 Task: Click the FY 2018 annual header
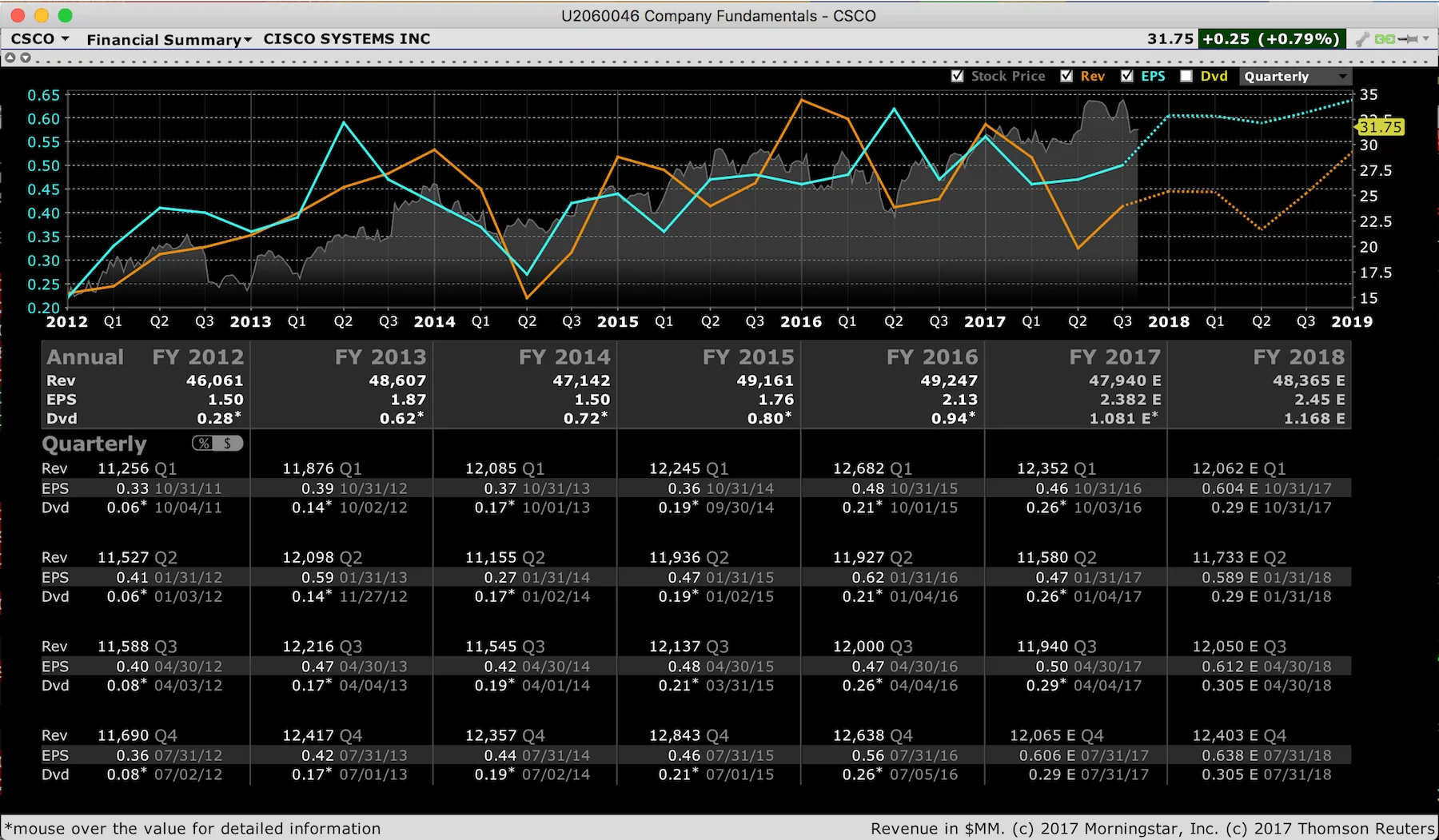coord(1299,356)
